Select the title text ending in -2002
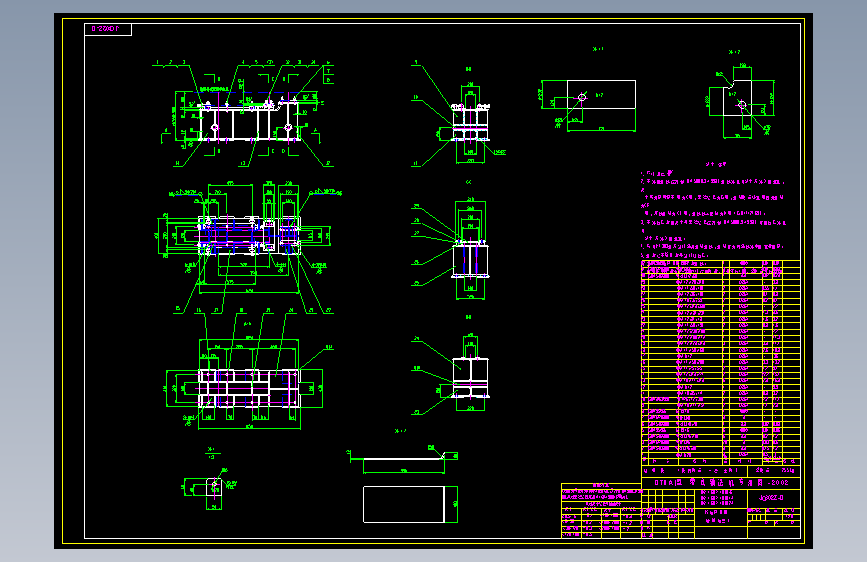The width and height of the screenshot is (867, 562). (722, 483)
